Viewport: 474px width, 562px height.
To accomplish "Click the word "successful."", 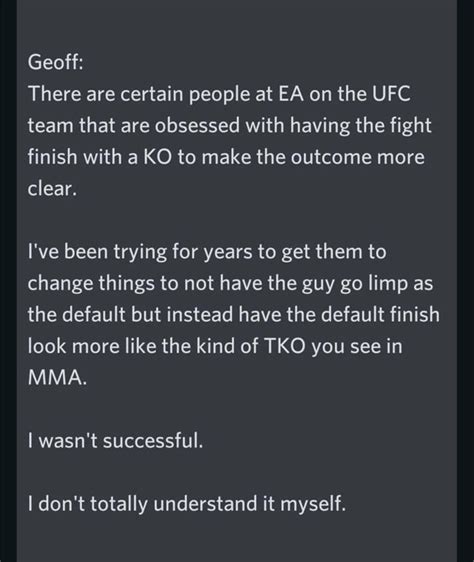I will (153, 440).
